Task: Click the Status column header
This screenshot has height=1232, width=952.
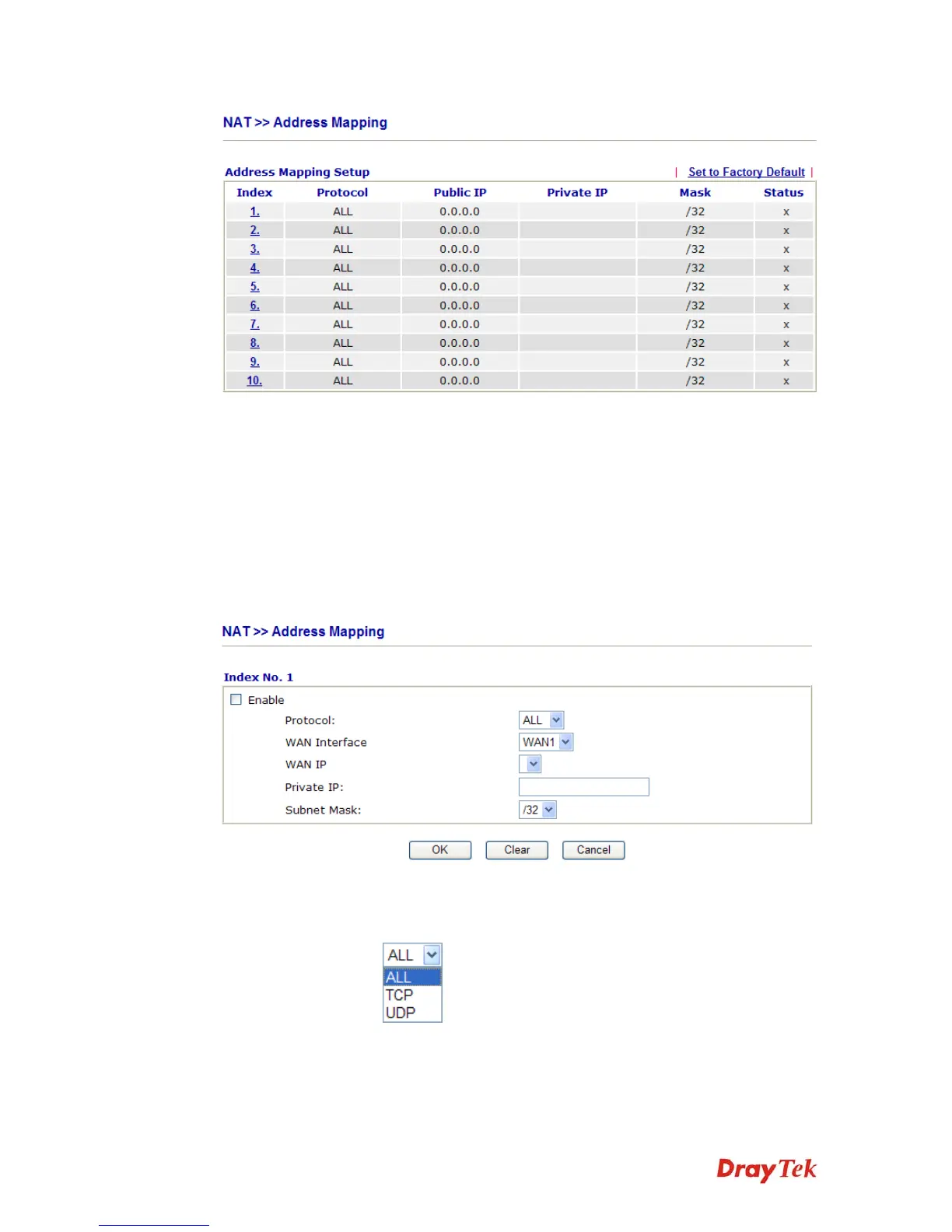Action: (x=783, y=192)
